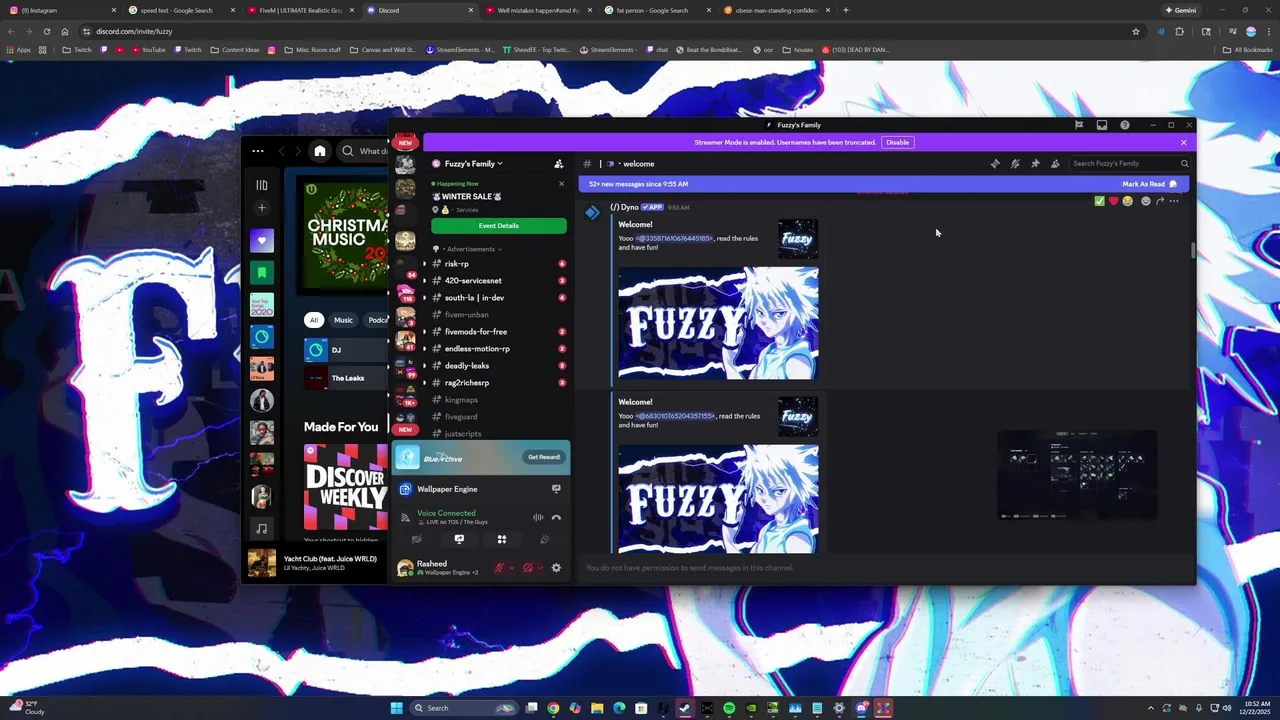Click the Wallpaper Engine stream icon
This screenshot has width=1280, height=720.
[556, 489]
